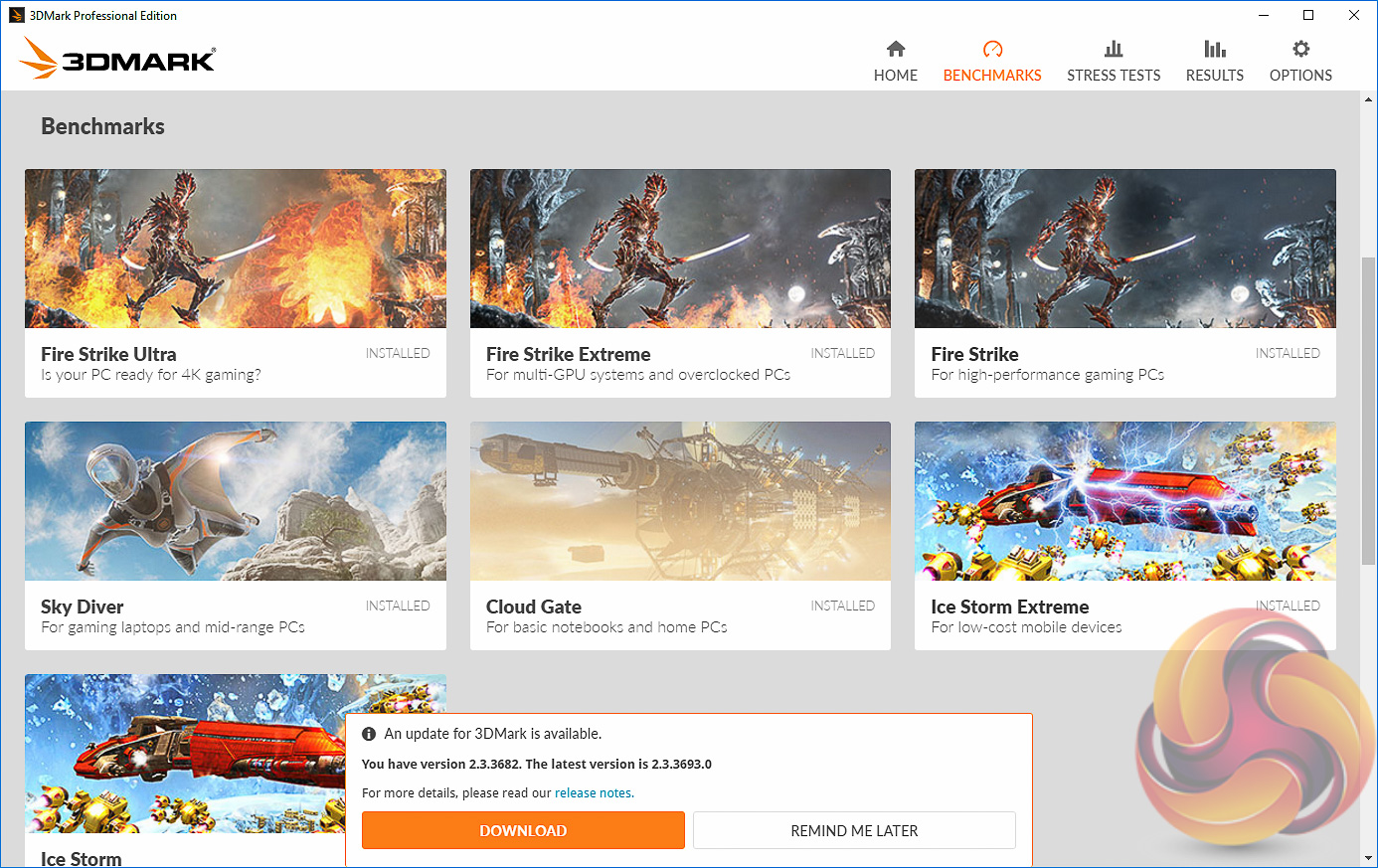This screenshot has height=868, width=1378.
Task: Click the Benchmarks page heading
Action: 103,126
